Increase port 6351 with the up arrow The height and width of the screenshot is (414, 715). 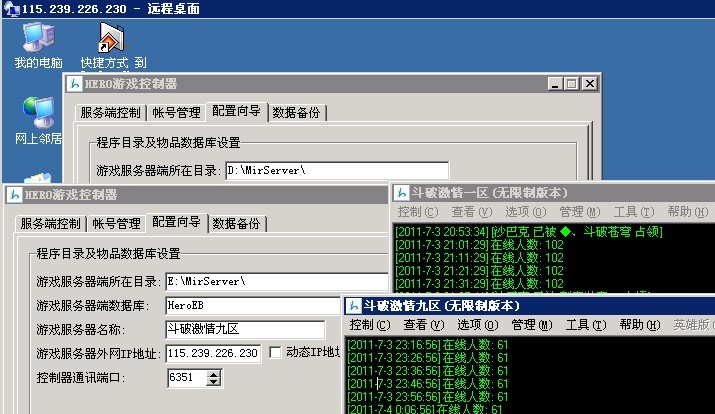click(213, 373)
